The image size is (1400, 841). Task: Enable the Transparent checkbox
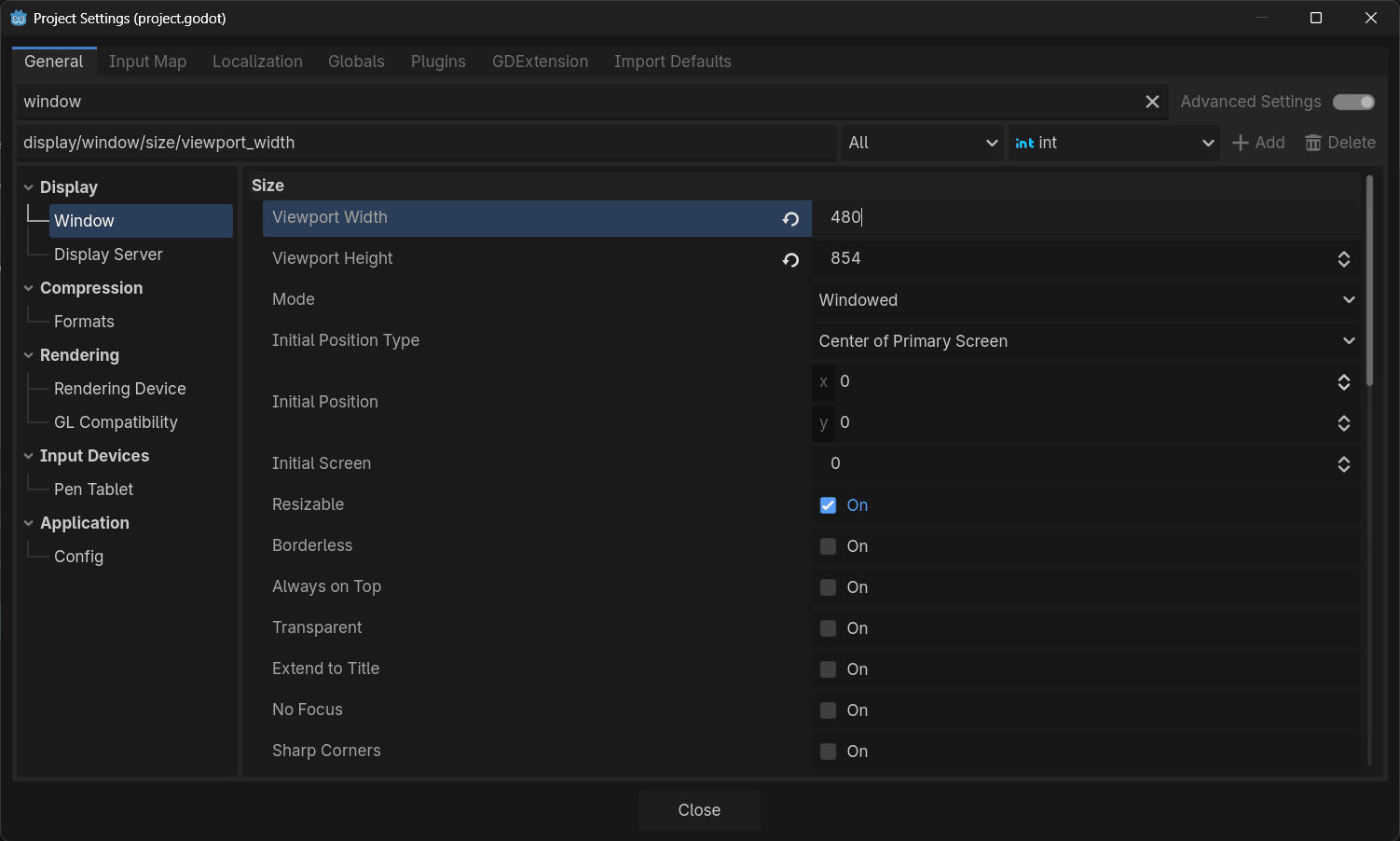click(828, 628)
